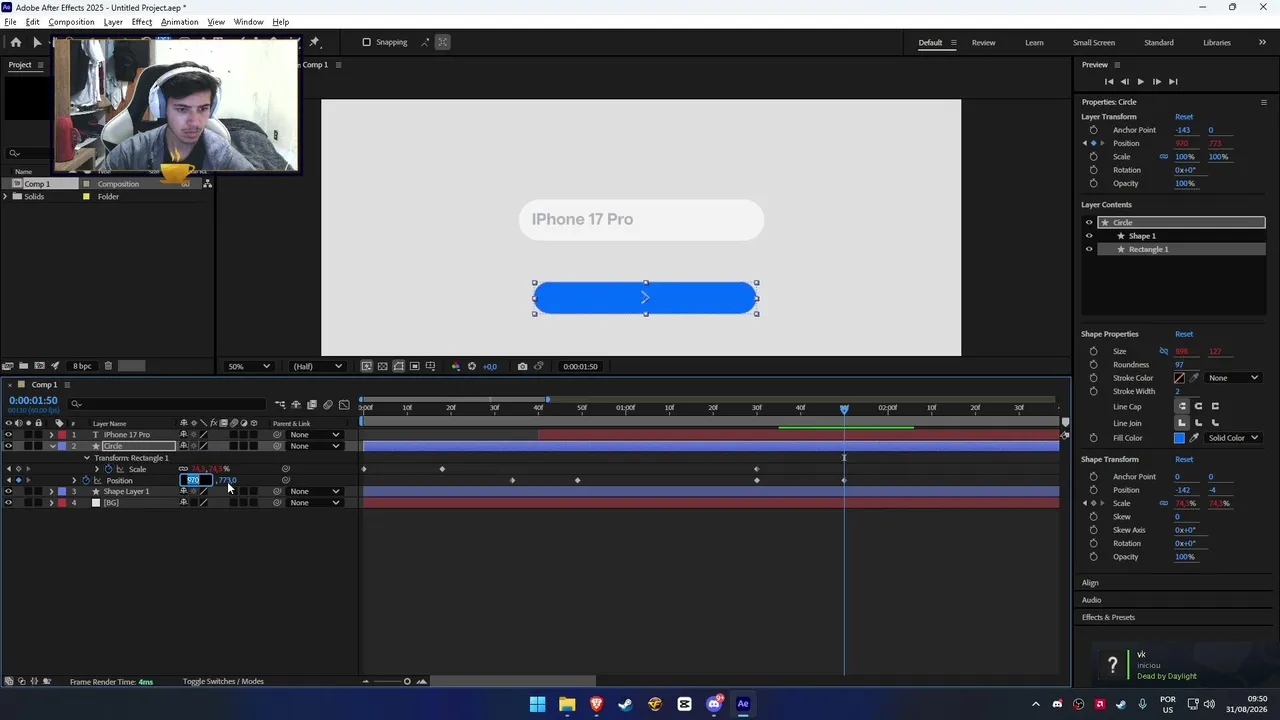
Task: Open the magnification 50% dropdown
Action: coord(250,366)
